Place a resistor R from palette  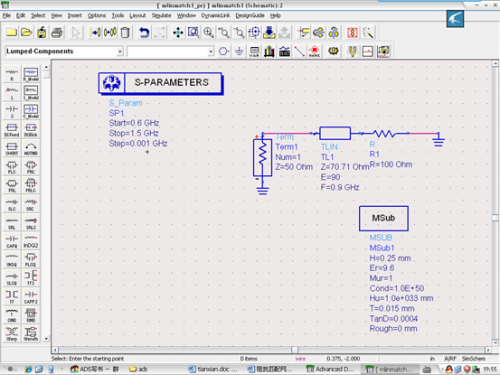[12, 74]
